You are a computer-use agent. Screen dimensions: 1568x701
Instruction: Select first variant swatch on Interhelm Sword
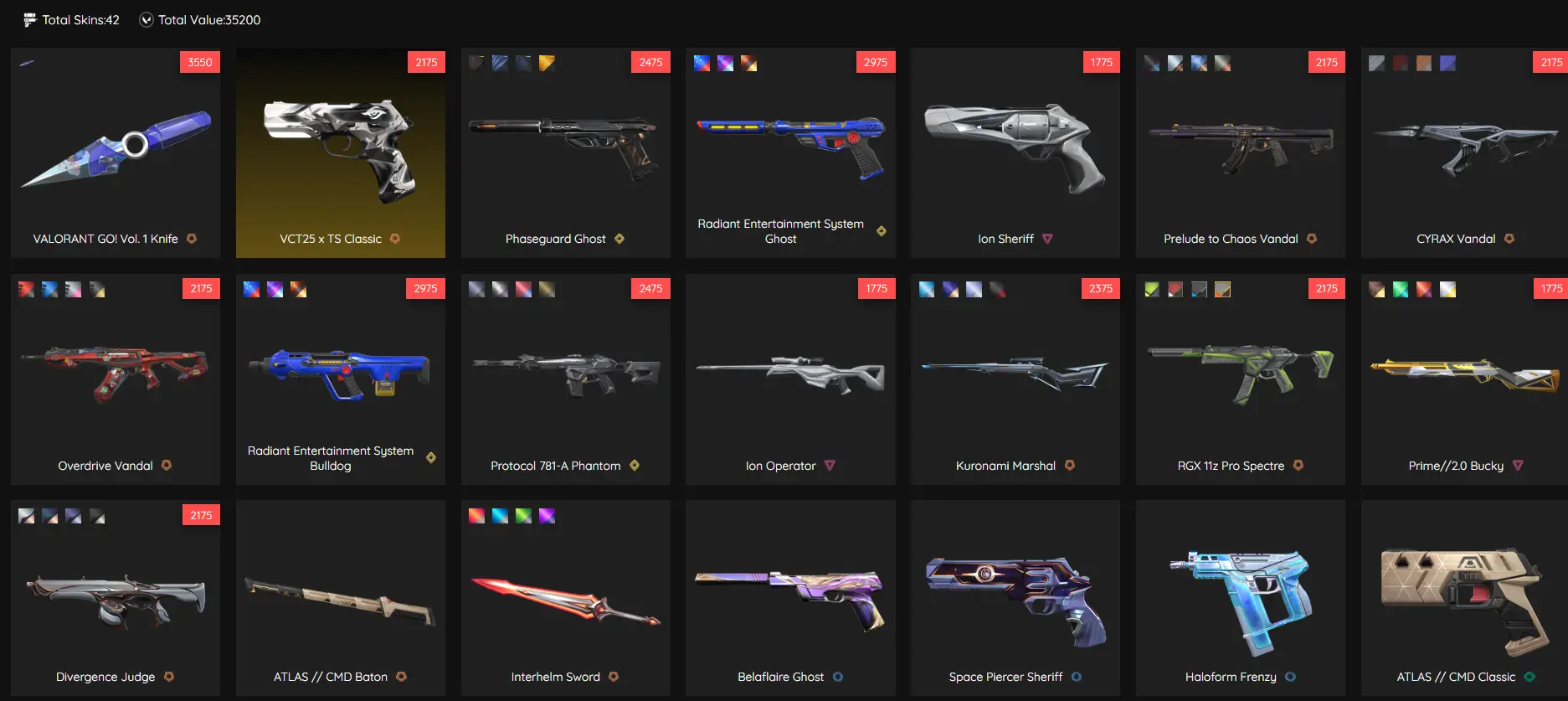click(x=476, y=516)
